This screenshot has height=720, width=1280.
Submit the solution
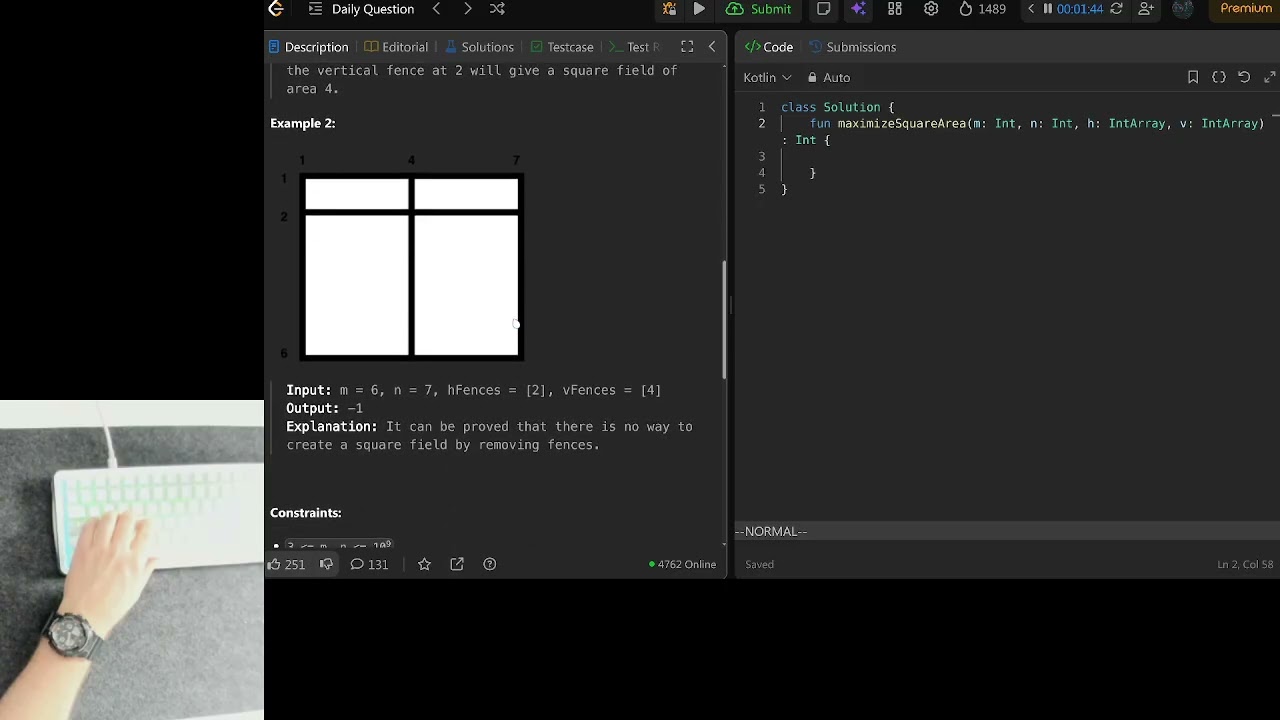pyautogui.click(x=759, y=9)
